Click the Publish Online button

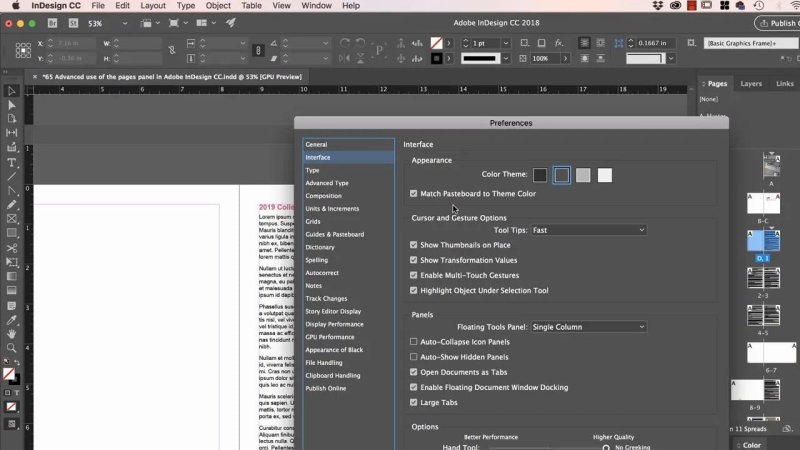[777, 23]
